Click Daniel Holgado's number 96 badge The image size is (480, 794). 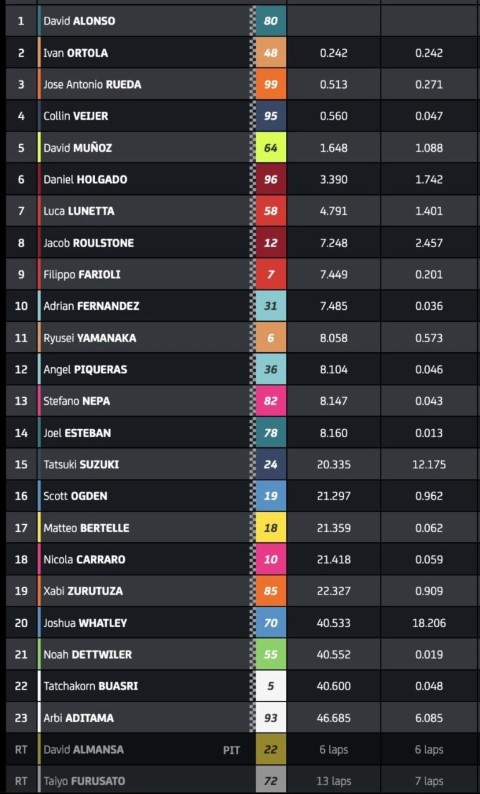[x=270, y=179]
